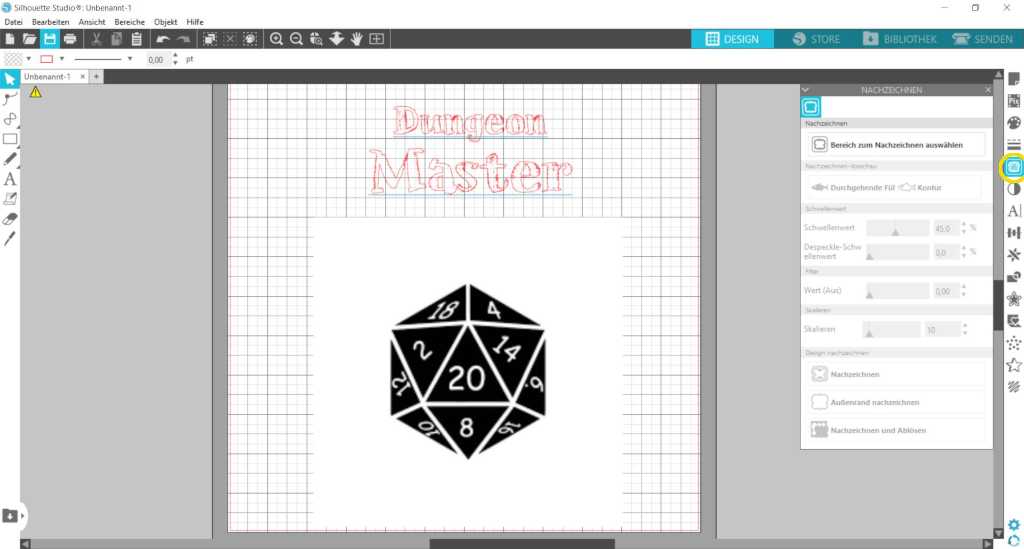This screenshot has height=549, width=1024.
Task: Open line style dropdown arrow
Action: (x=130, y=59)
